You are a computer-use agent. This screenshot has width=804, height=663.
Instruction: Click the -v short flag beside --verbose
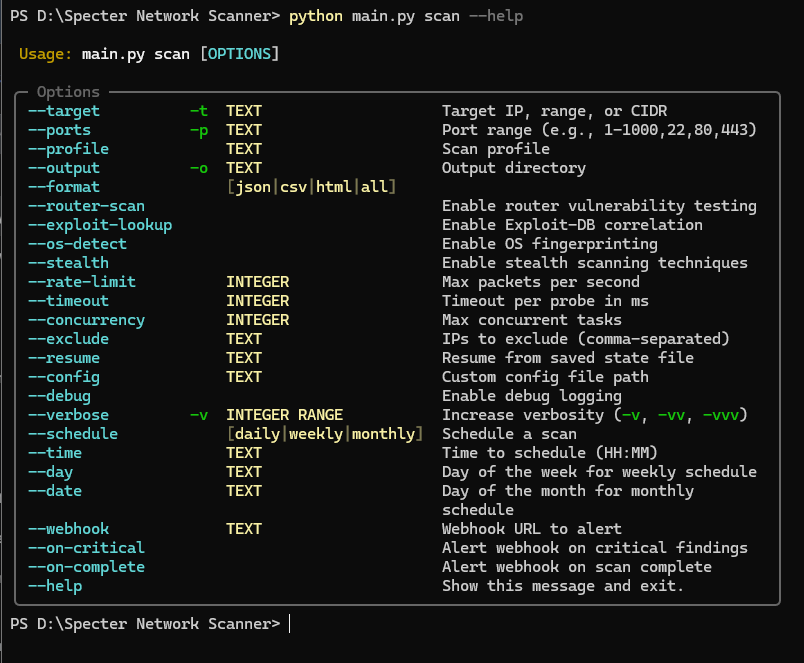pyautogui.click(x=199, y=415)
